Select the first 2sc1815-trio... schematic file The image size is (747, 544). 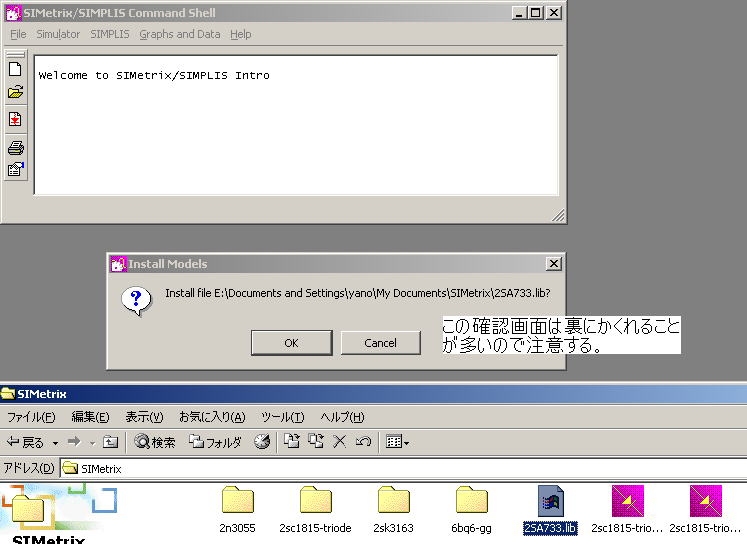pos(627,510)
